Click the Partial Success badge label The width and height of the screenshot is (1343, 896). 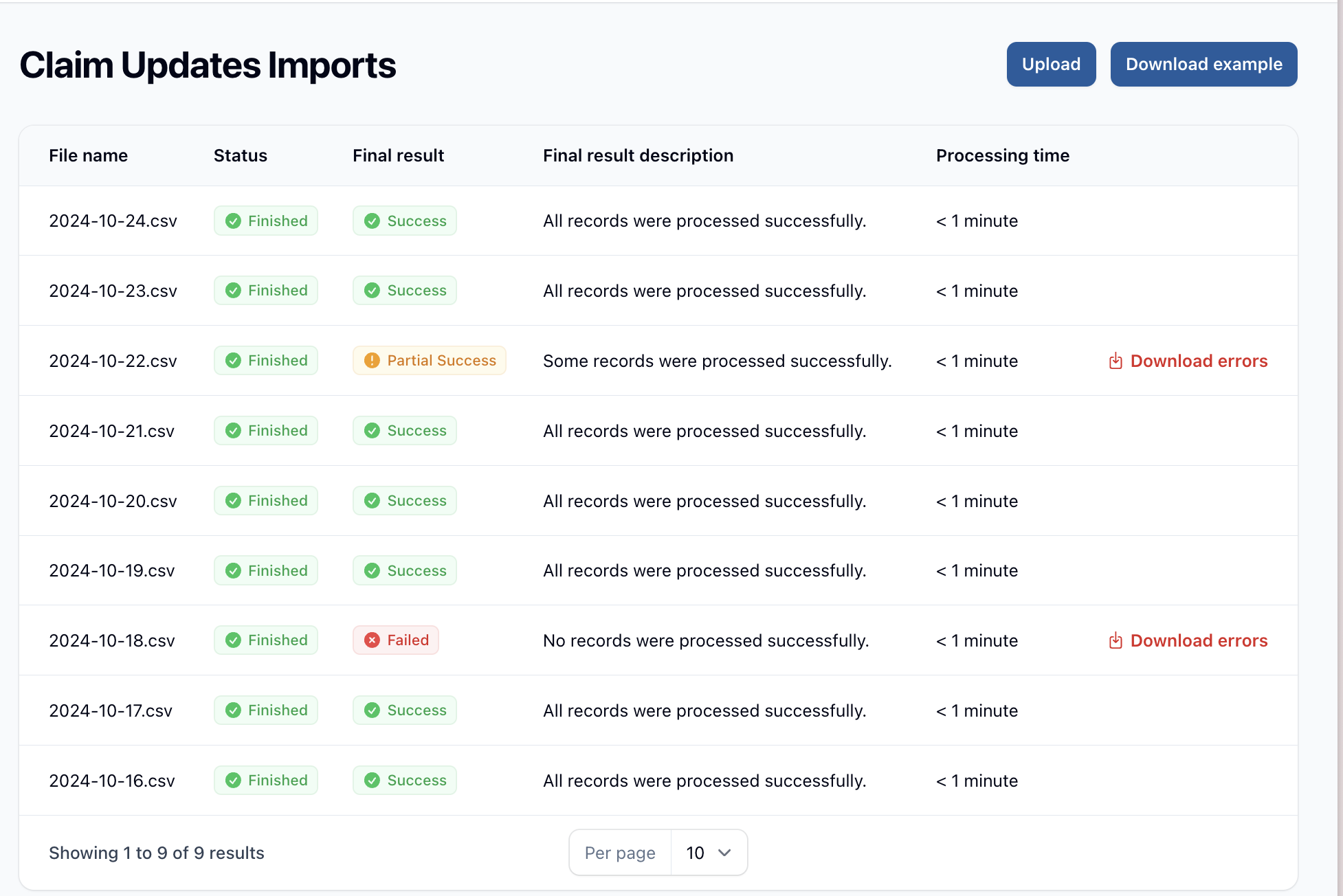pyautogui.click(x=441, y=361)
